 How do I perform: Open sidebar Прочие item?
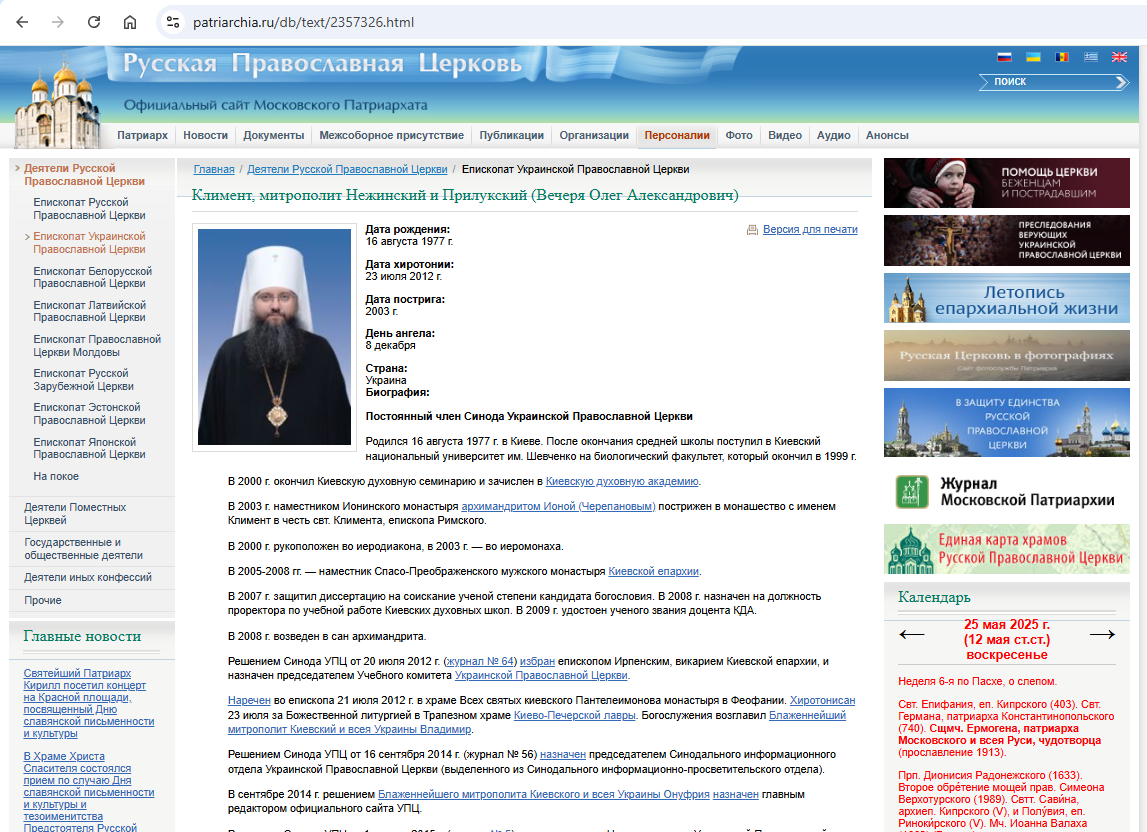(x=42, y=600)
